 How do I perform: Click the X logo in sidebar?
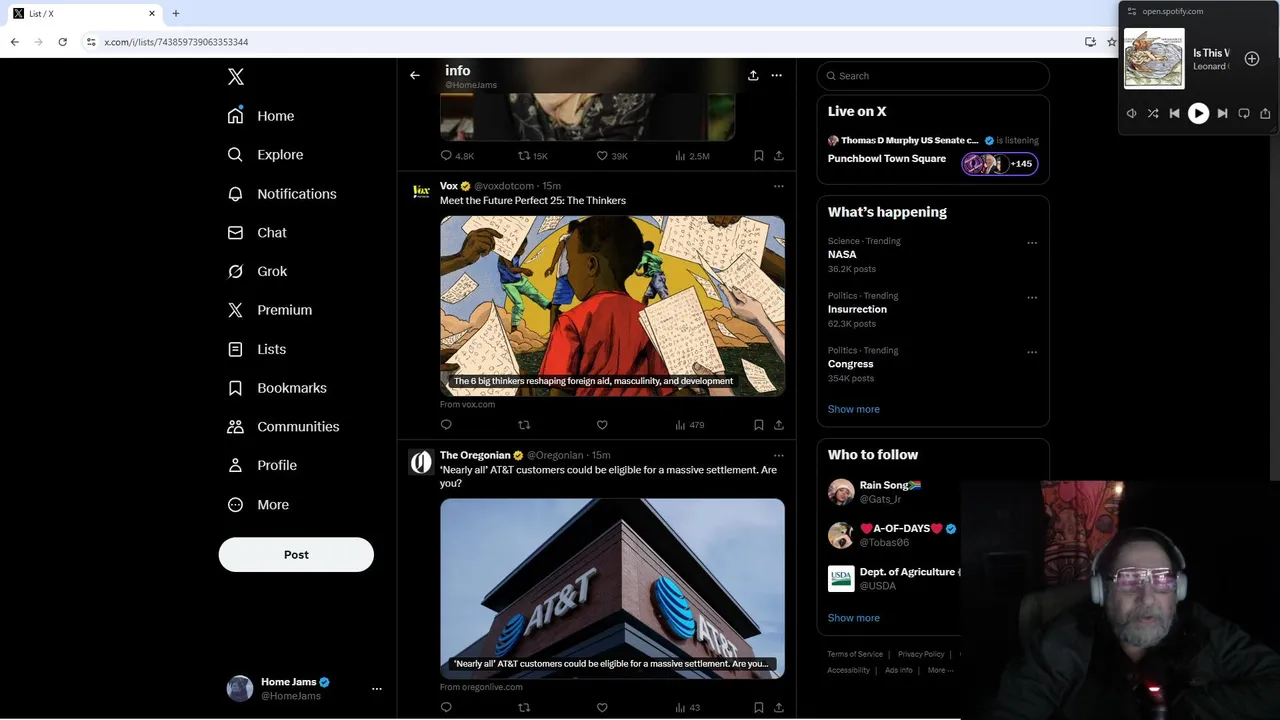(x=236, y=77)
